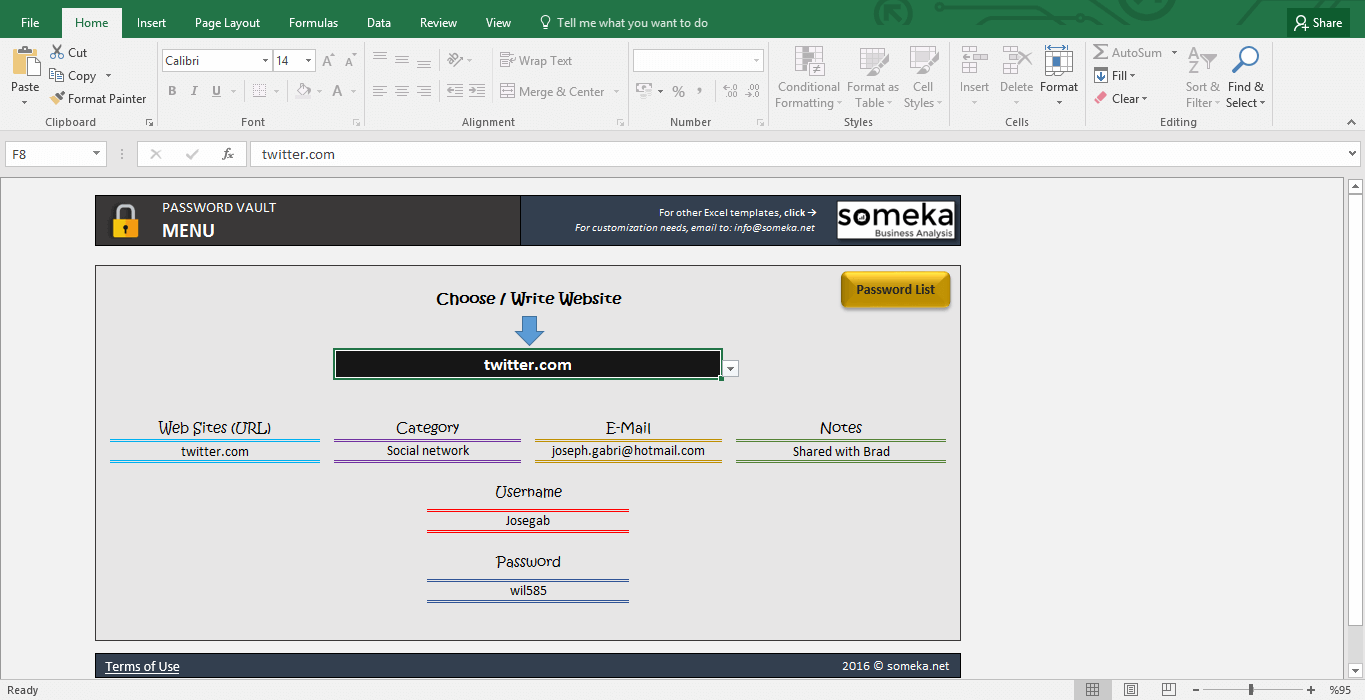
Task: Open the Number Format dropdown
Action: (757, 61)
